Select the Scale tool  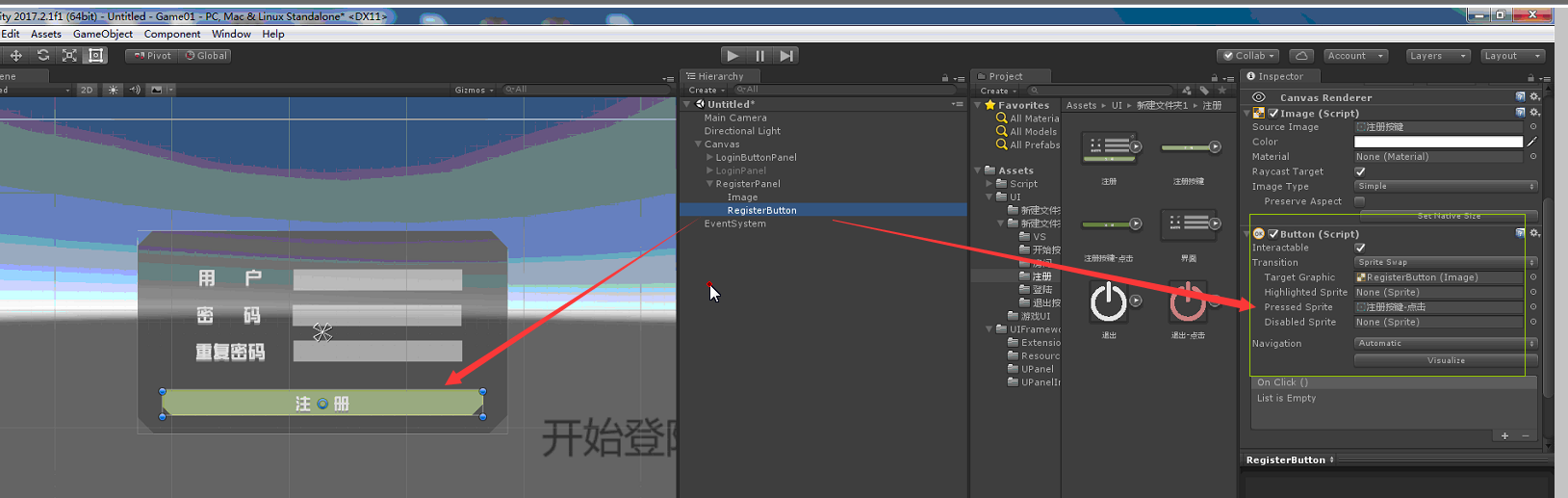[69, 56]
